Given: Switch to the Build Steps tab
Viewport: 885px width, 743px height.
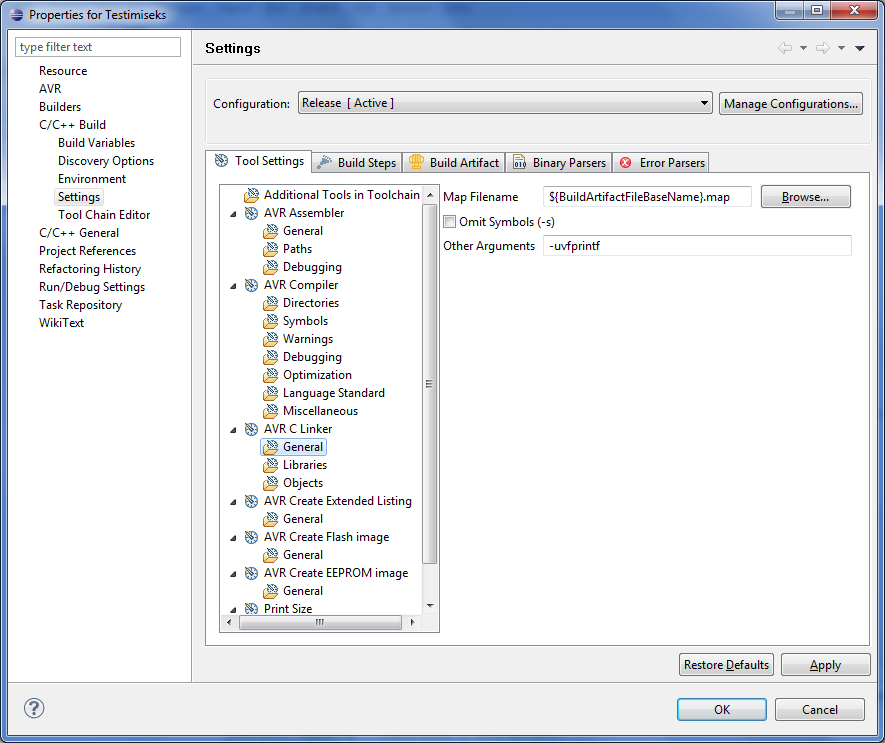Looking at the screenshot, I should (356, 162).
